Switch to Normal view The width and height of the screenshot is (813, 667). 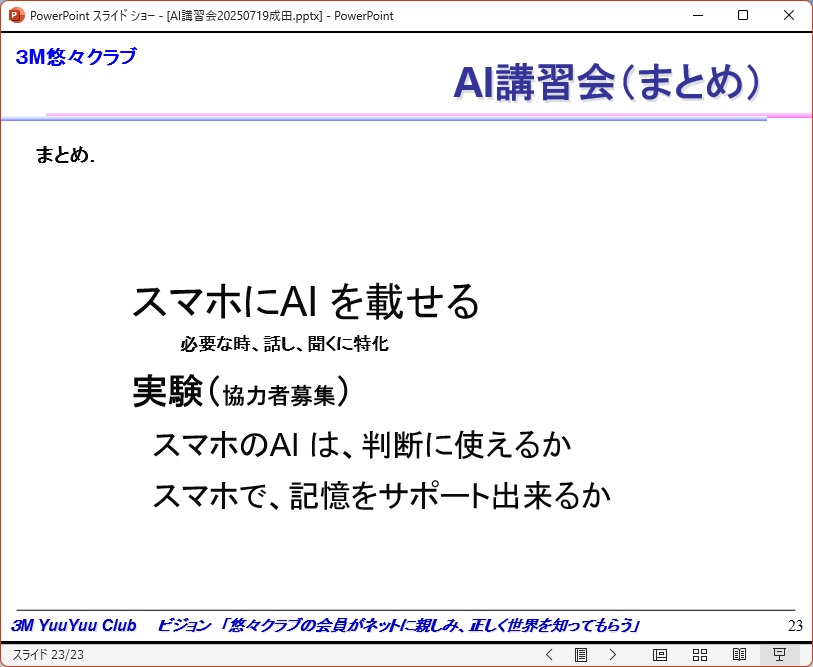(x=660, y=655)
